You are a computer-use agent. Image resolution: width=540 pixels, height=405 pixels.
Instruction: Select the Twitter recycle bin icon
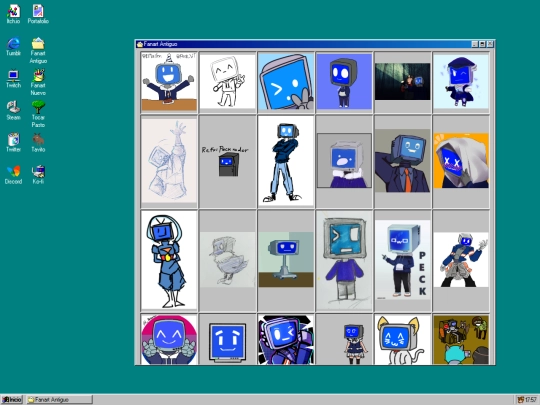[x=13, y=143]
